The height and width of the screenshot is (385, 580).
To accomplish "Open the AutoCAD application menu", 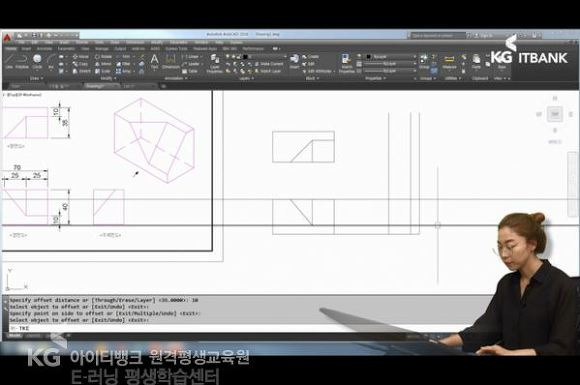I will (7, 37).
